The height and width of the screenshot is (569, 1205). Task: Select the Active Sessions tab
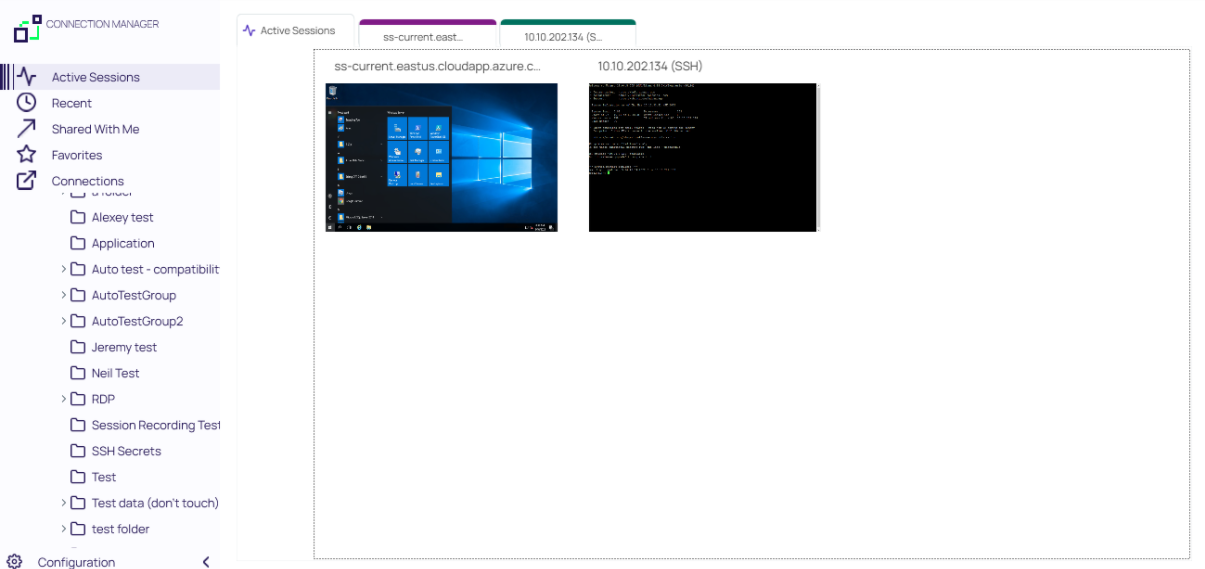click(295, 31)
